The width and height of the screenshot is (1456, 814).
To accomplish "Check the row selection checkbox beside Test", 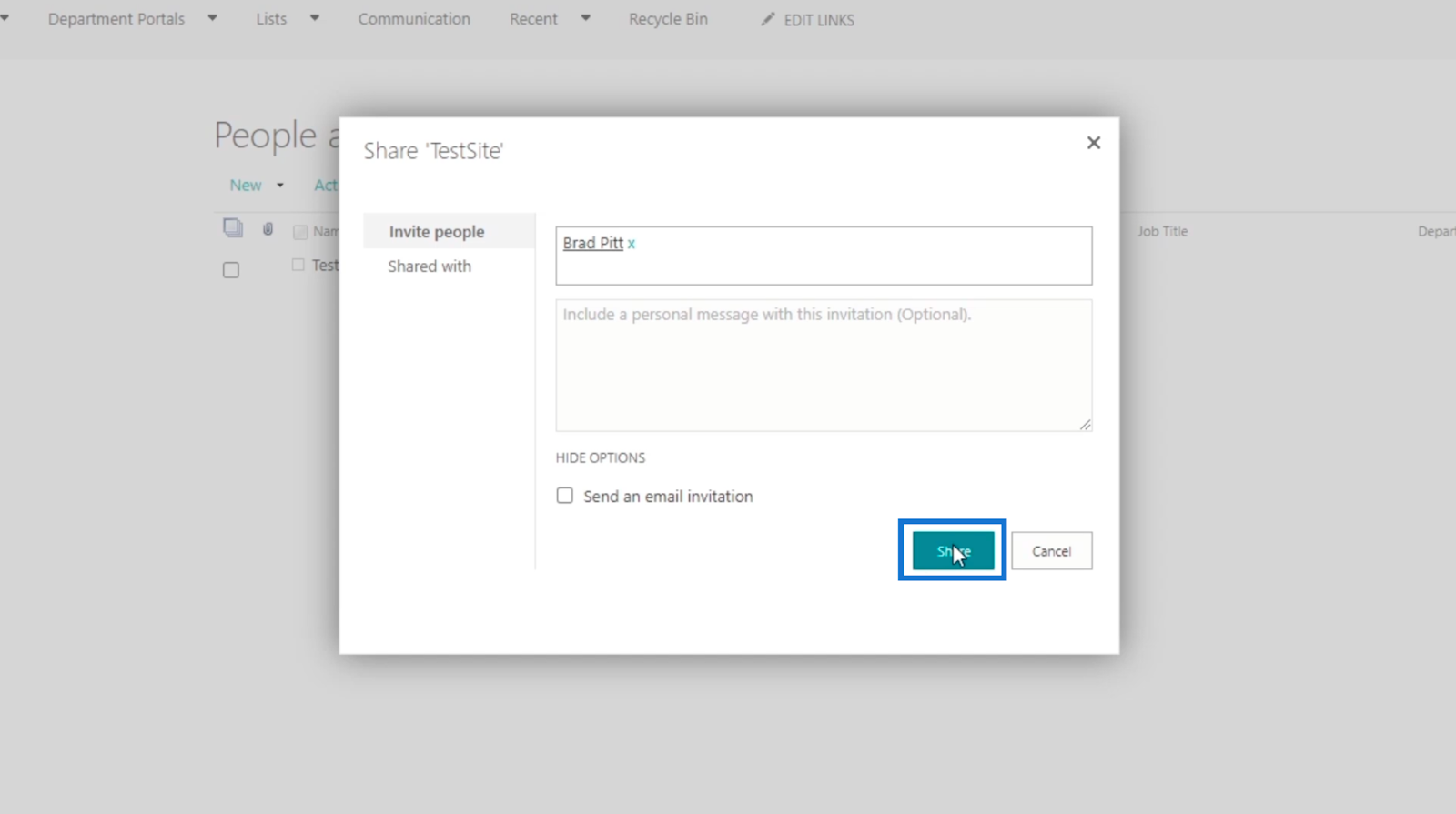I will (x=231, y=270).
